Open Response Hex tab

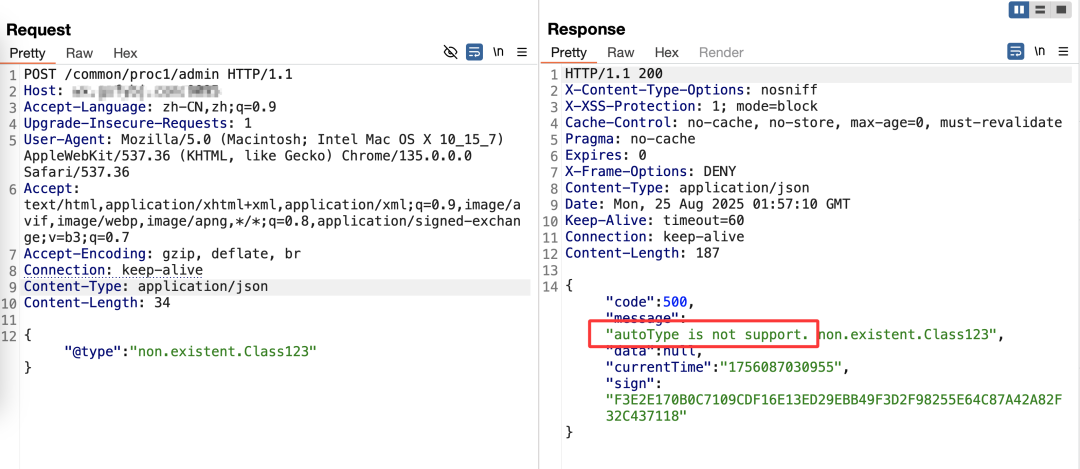(x=667, y=52)
